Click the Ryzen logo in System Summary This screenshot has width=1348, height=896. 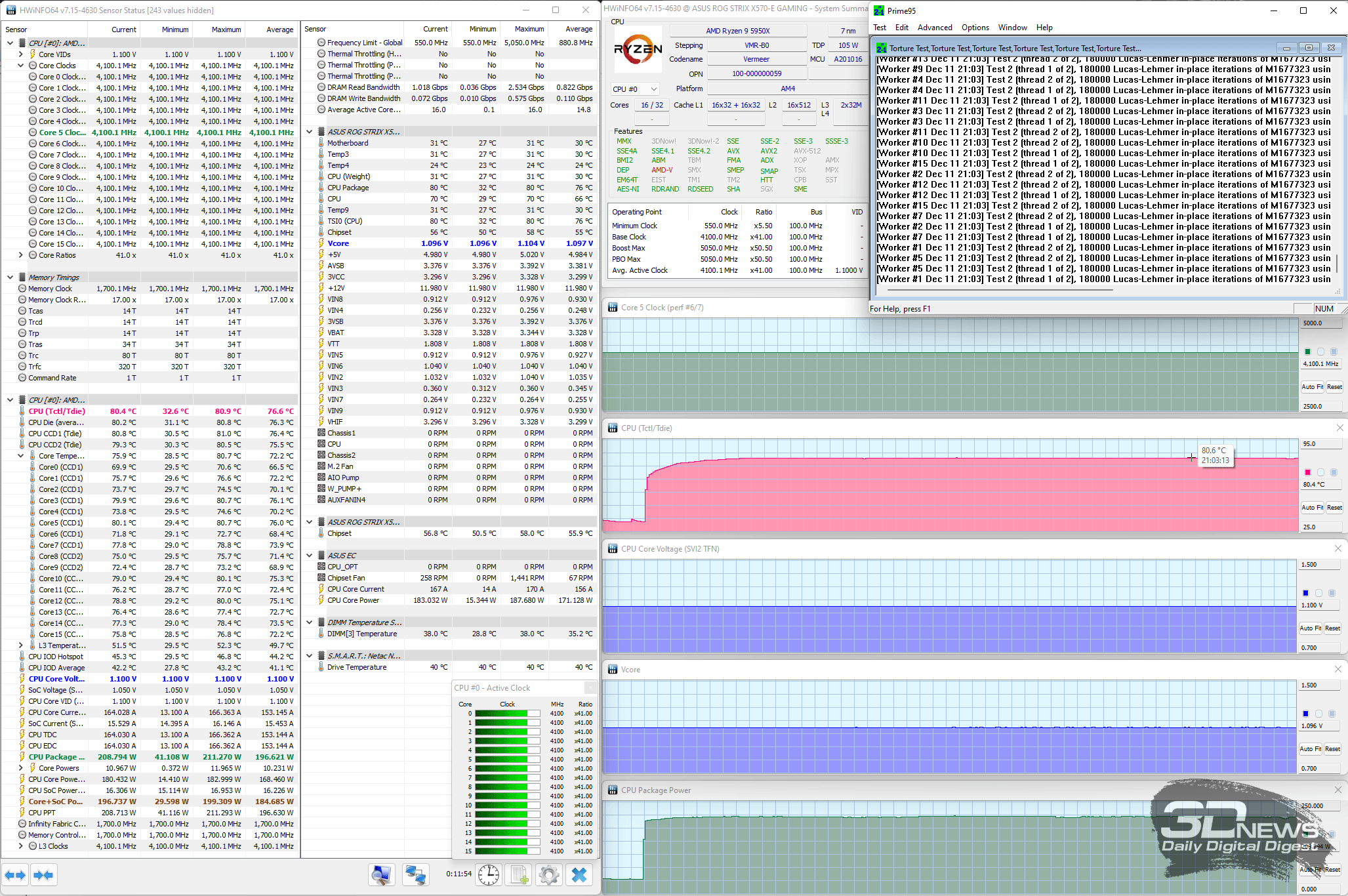638,49
